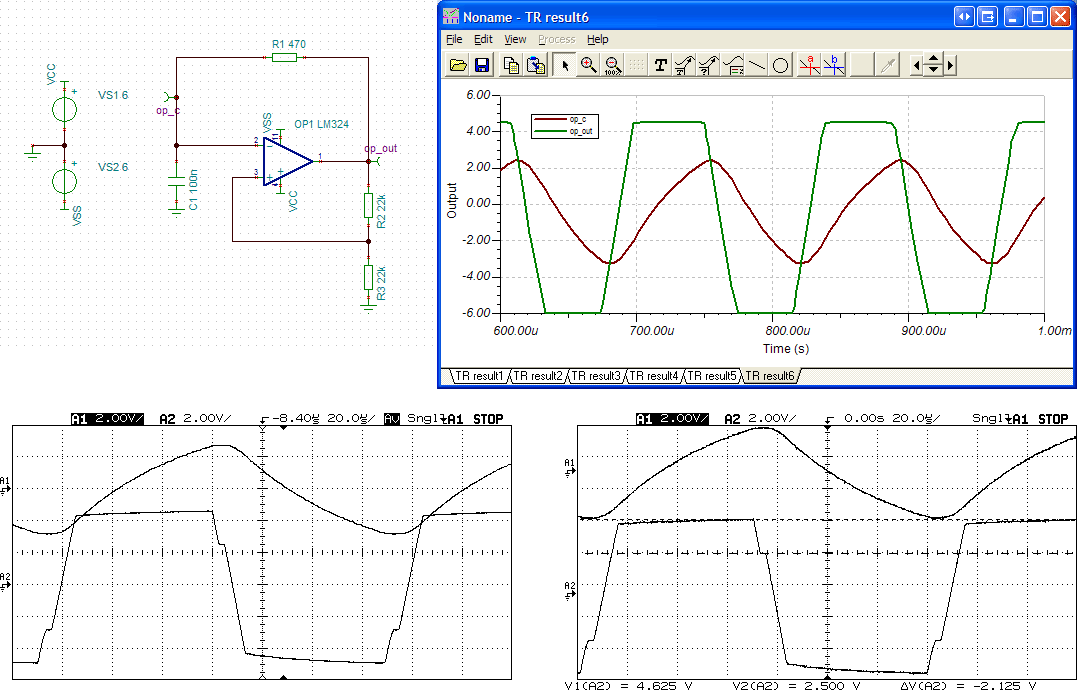Select the Text T tool
1077x693 pixels.
point(660,65)
